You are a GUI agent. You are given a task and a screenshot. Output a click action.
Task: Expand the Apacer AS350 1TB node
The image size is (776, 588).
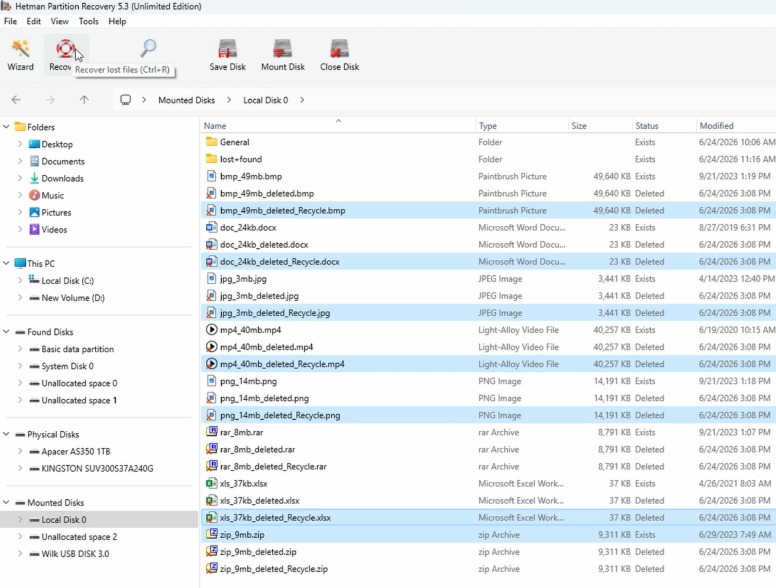point(20,451)
